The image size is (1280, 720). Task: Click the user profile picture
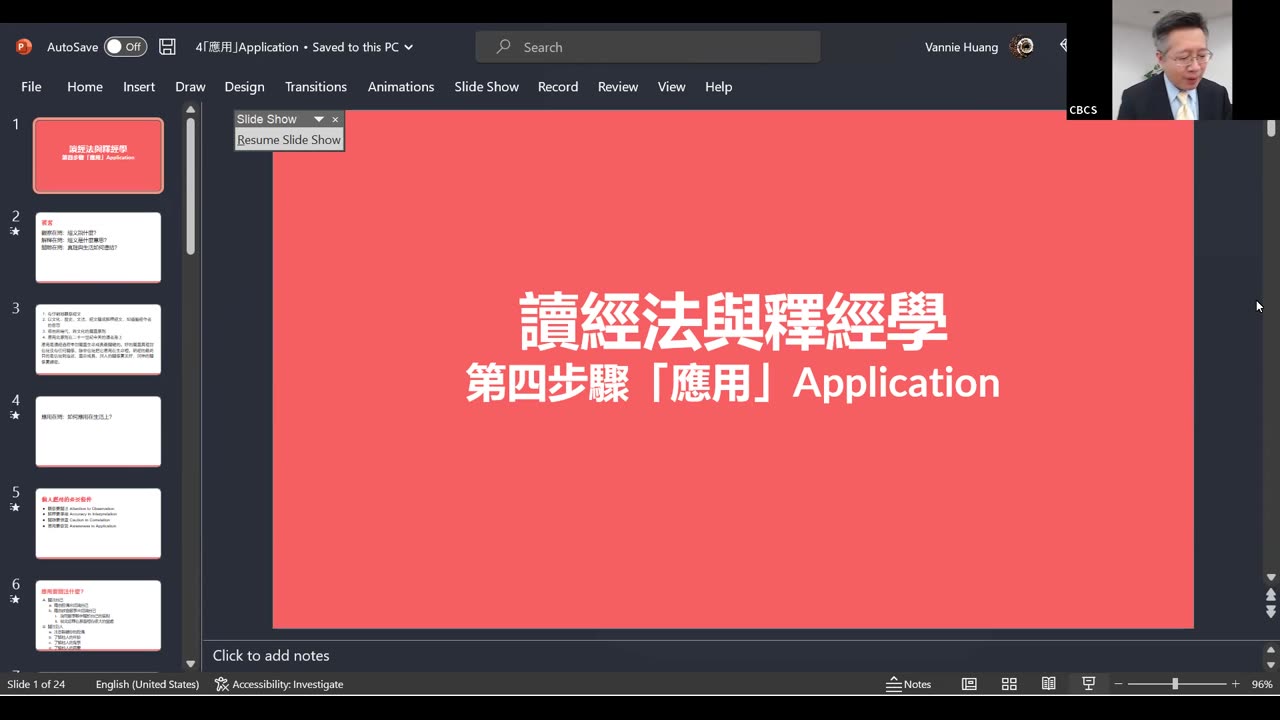click(1022, 46)
